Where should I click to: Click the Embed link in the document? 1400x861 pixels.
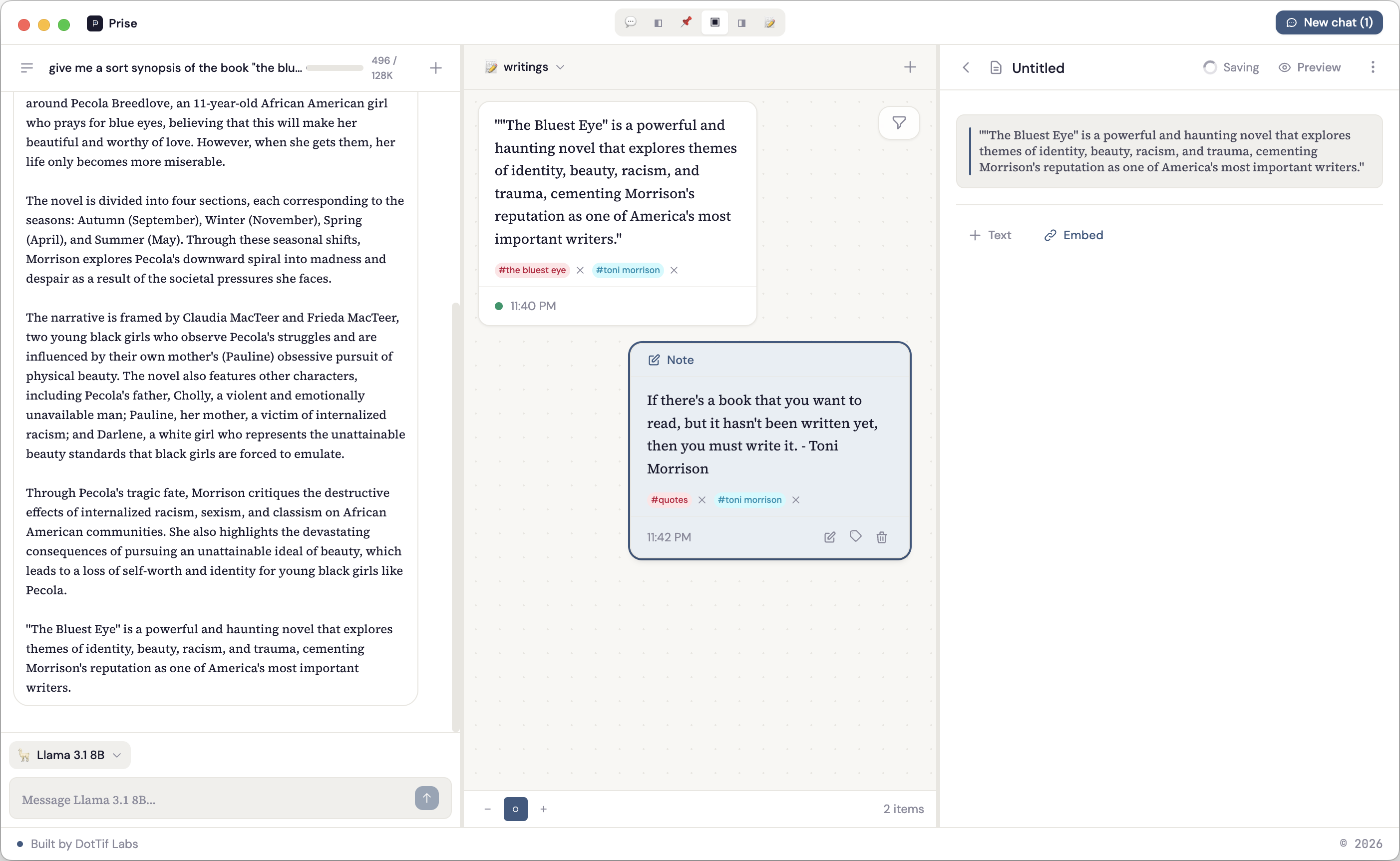[1073, 235]
